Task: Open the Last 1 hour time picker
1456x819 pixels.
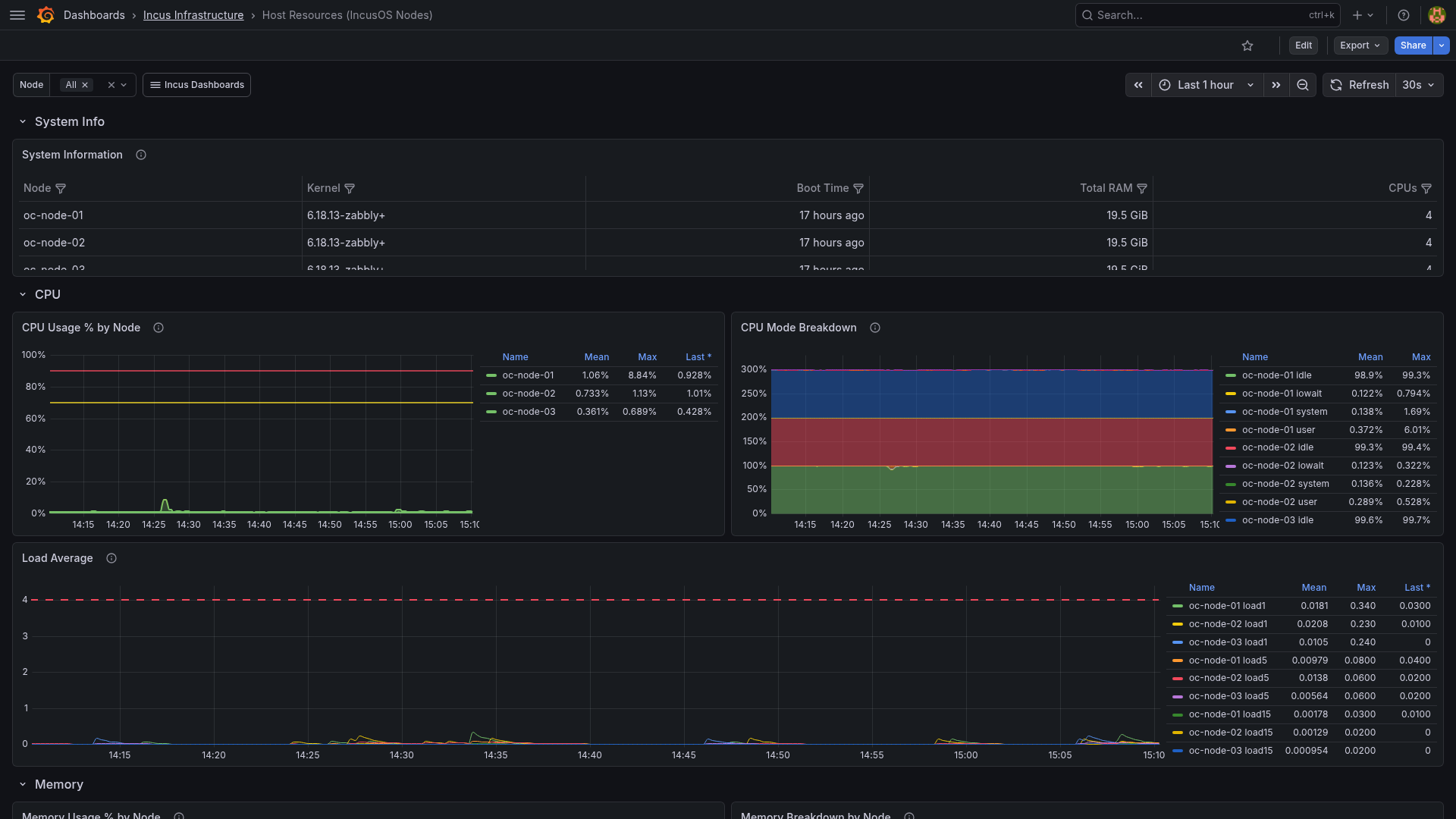Action: [1207, 85]
